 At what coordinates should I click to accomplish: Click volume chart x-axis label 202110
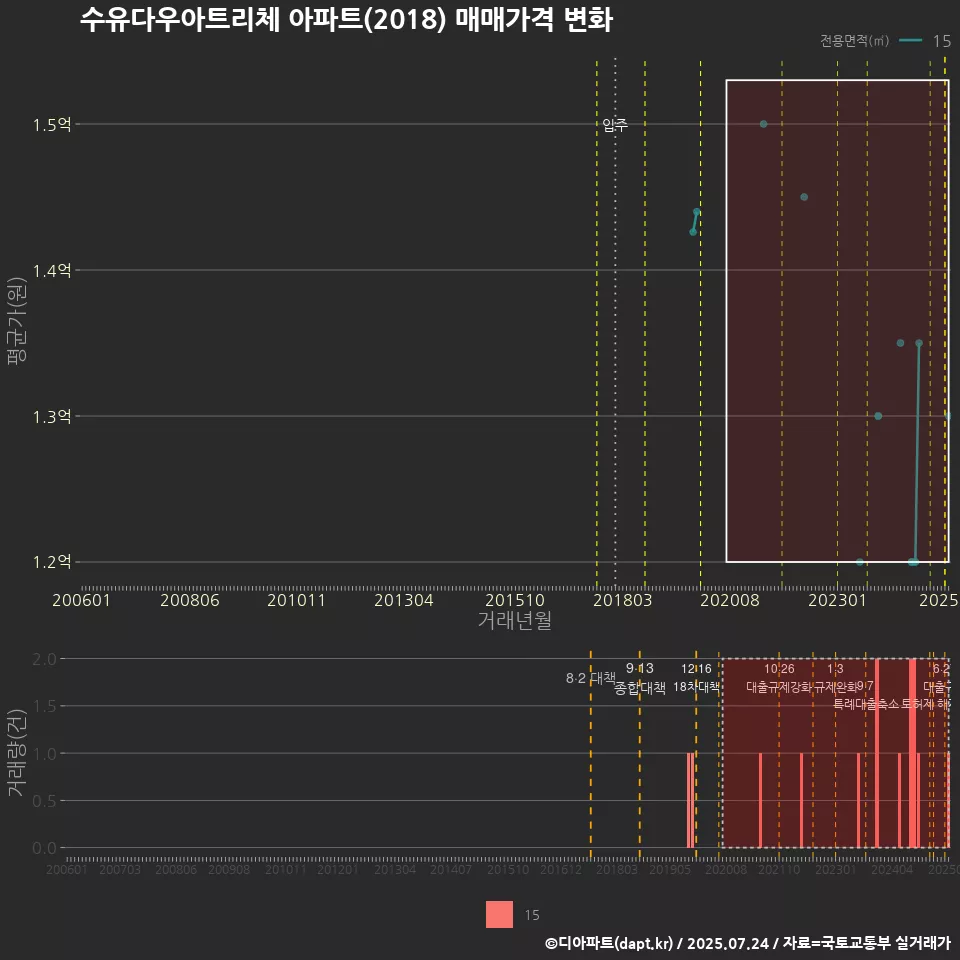(779, 869)
